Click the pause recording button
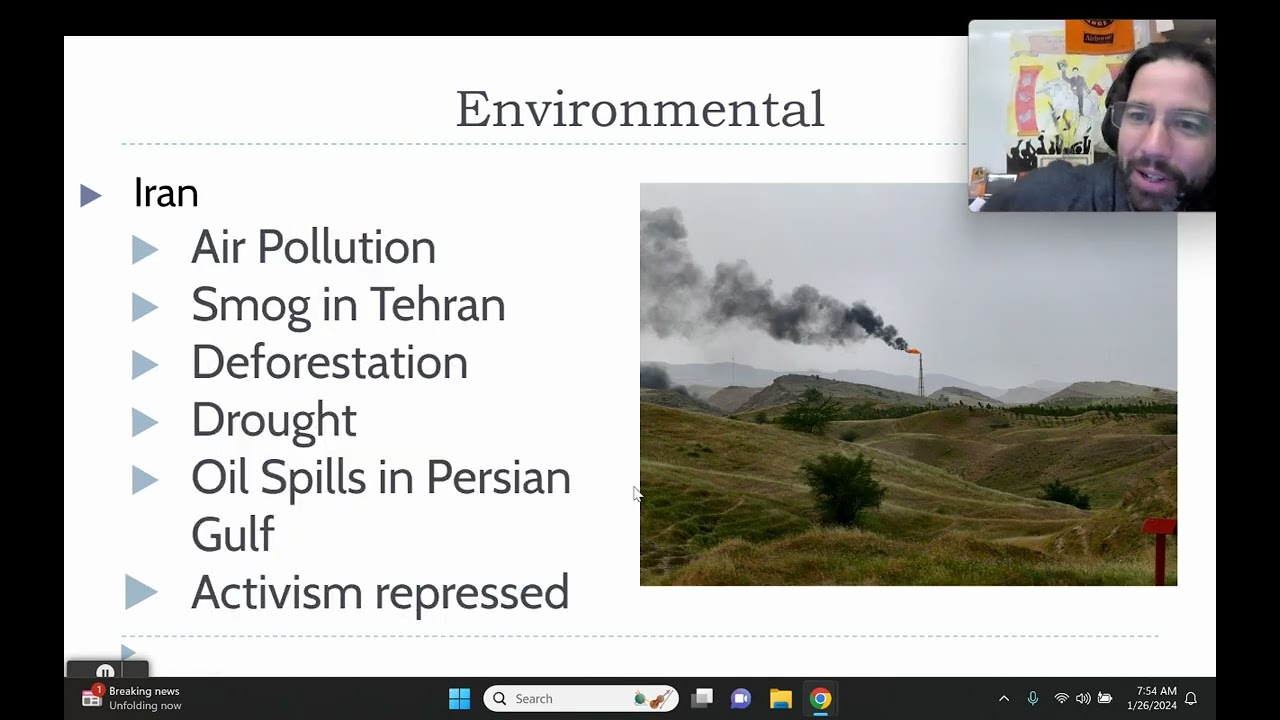The image size is (1280, 720). 105,672
